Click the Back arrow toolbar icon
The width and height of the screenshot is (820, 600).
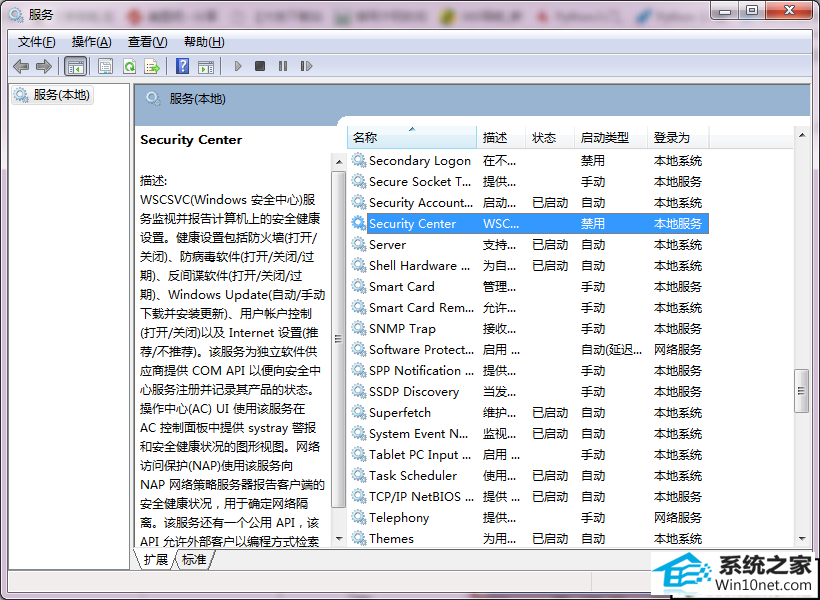point(21,66)
